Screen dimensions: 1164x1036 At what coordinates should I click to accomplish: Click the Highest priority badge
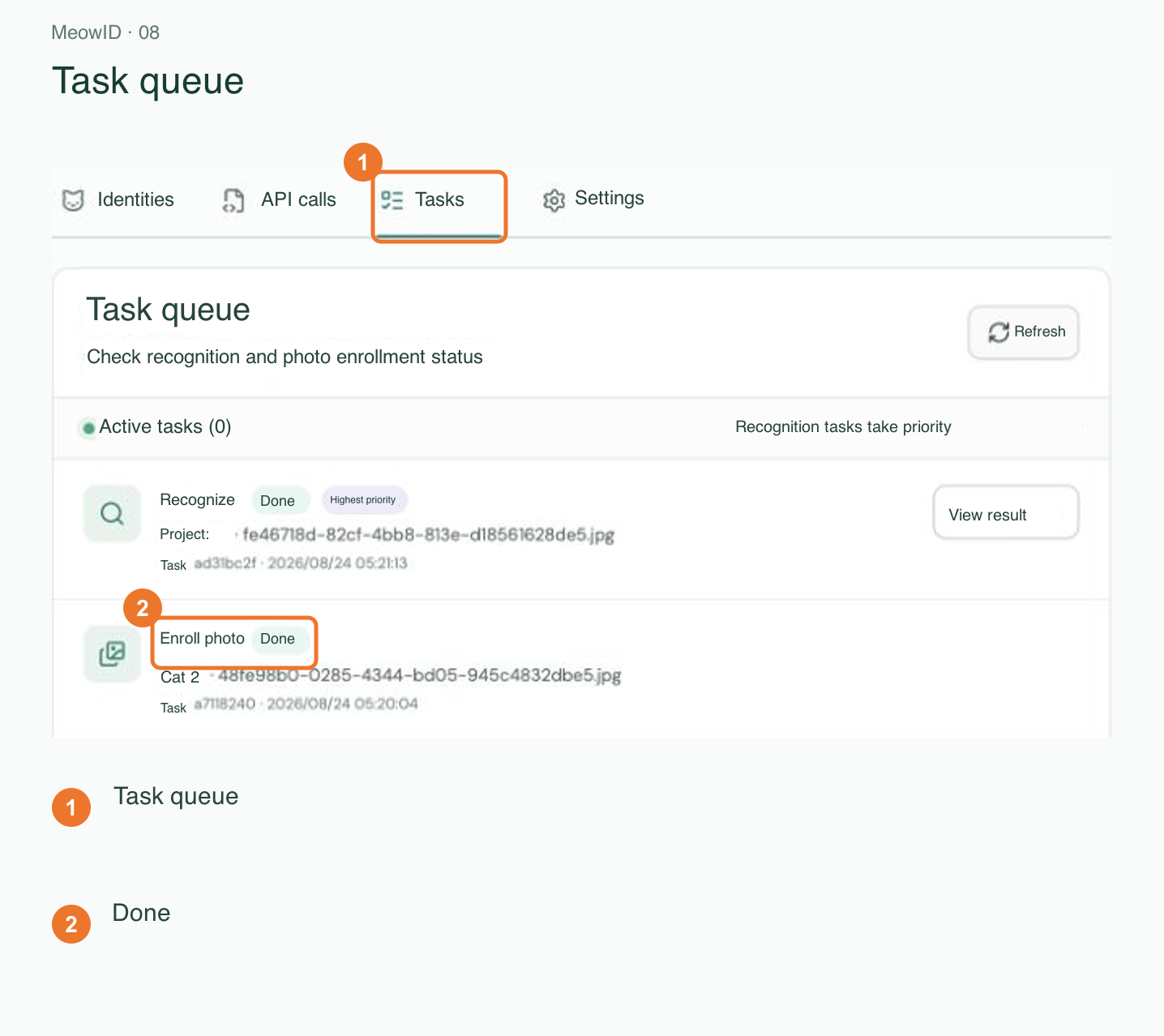[x=363, y=500]
